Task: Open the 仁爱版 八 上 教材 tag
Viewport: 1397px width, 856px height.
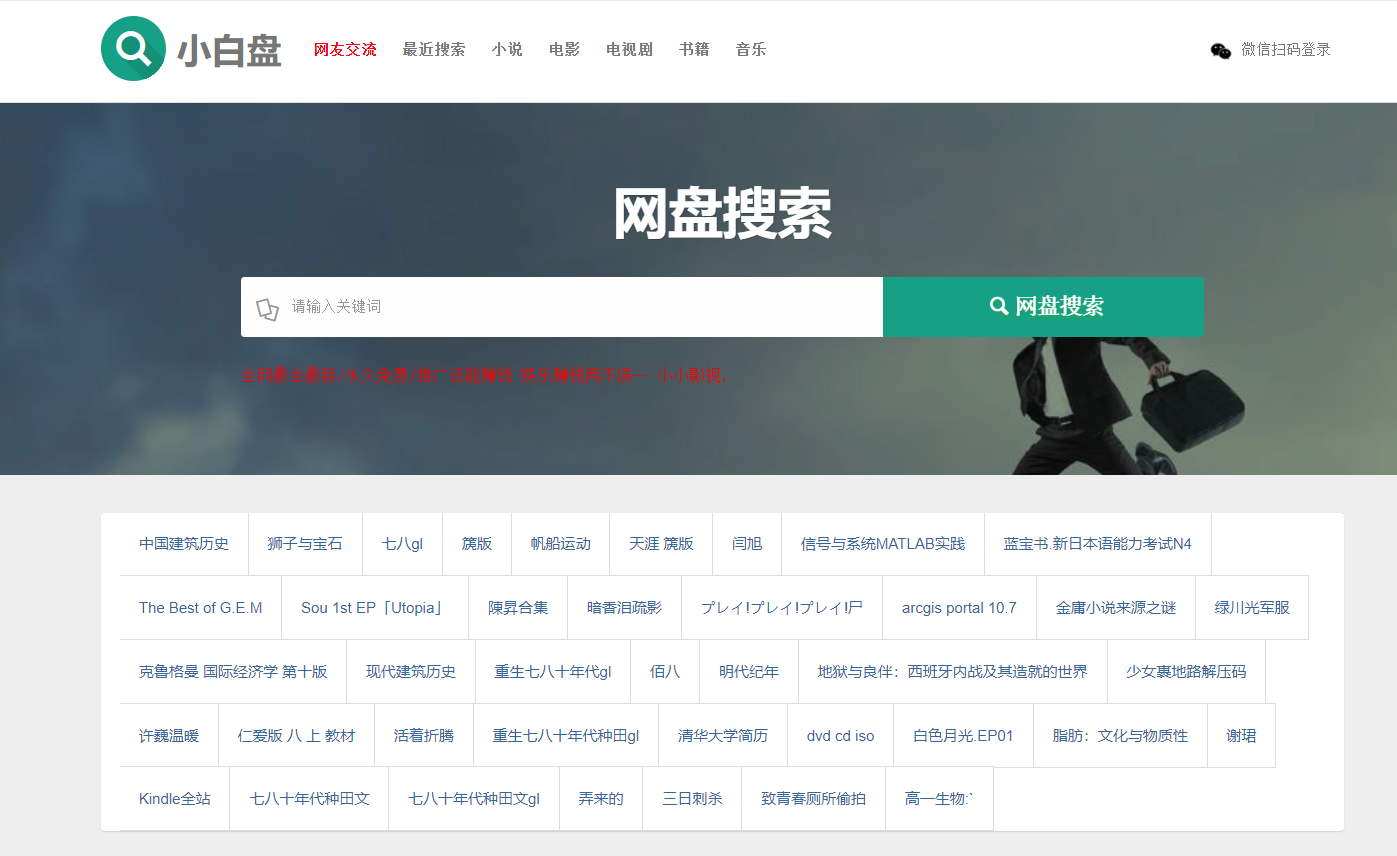Action: [x=296, y=736]
